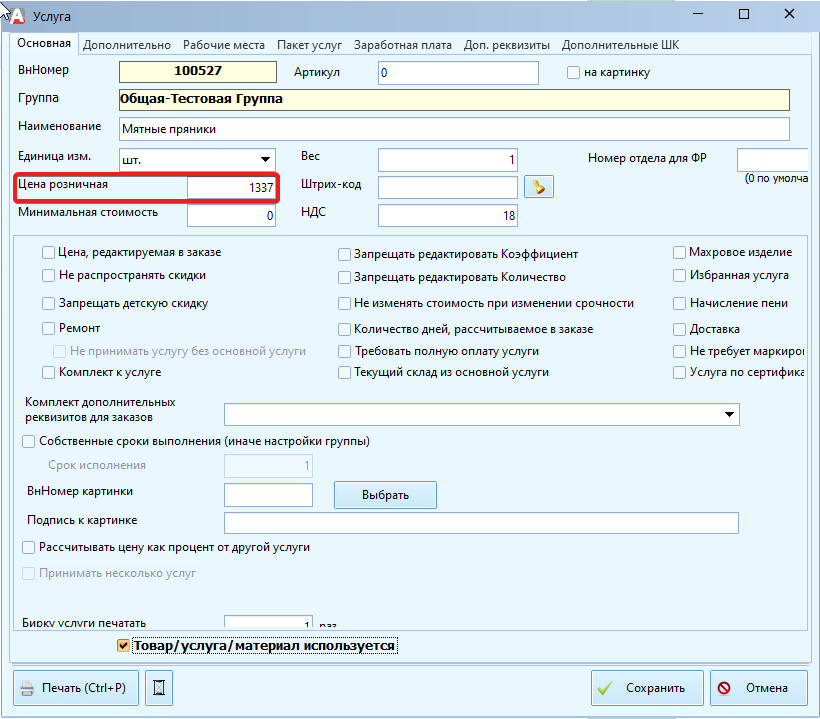The width and height of the screenshot is (820, 719).
Task: Check 'Количество дней, рассчитываемое в заказе'
Action: click(344, 329)
